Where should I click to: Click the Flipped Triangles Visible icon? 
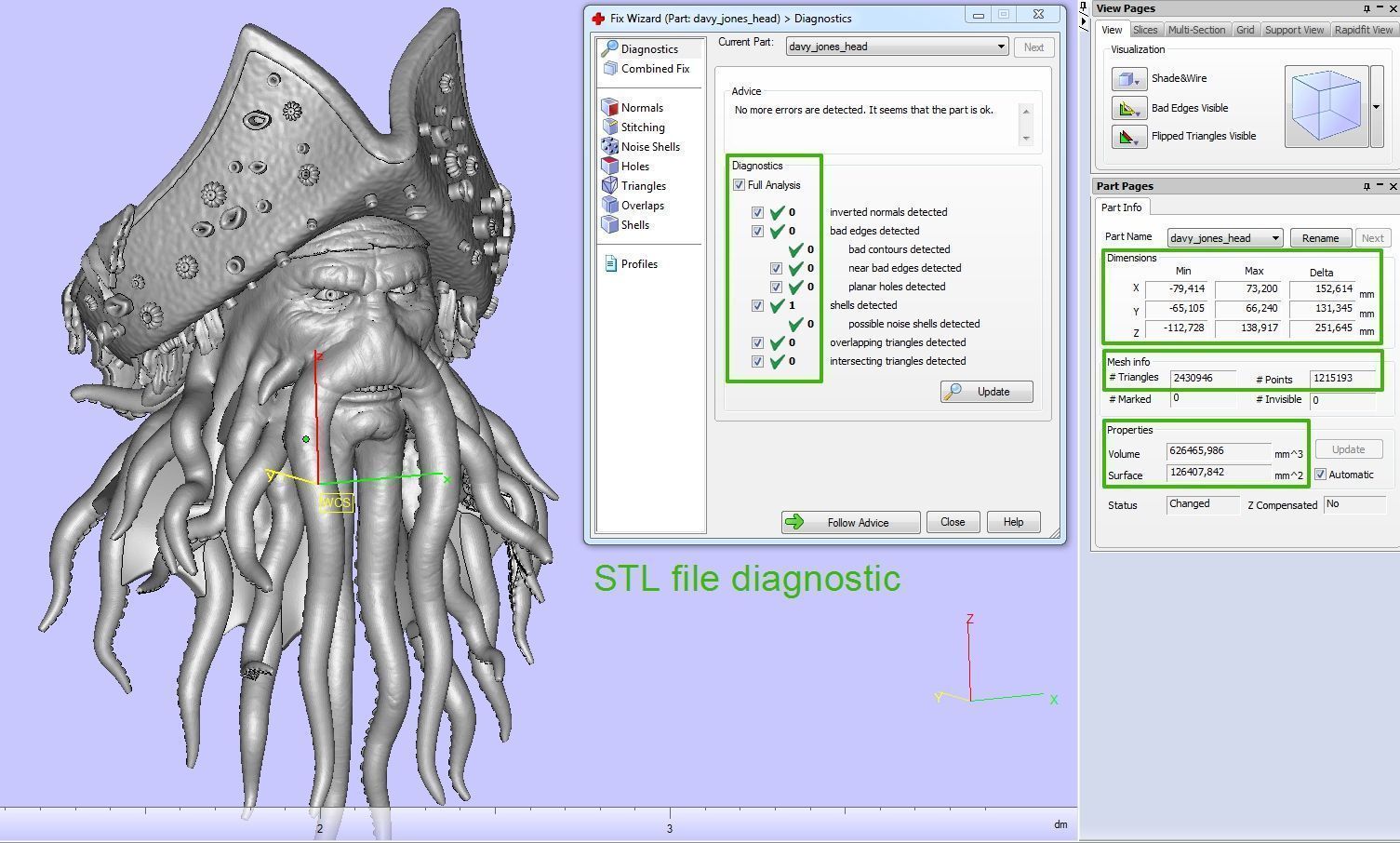[x=1129, y=137]
